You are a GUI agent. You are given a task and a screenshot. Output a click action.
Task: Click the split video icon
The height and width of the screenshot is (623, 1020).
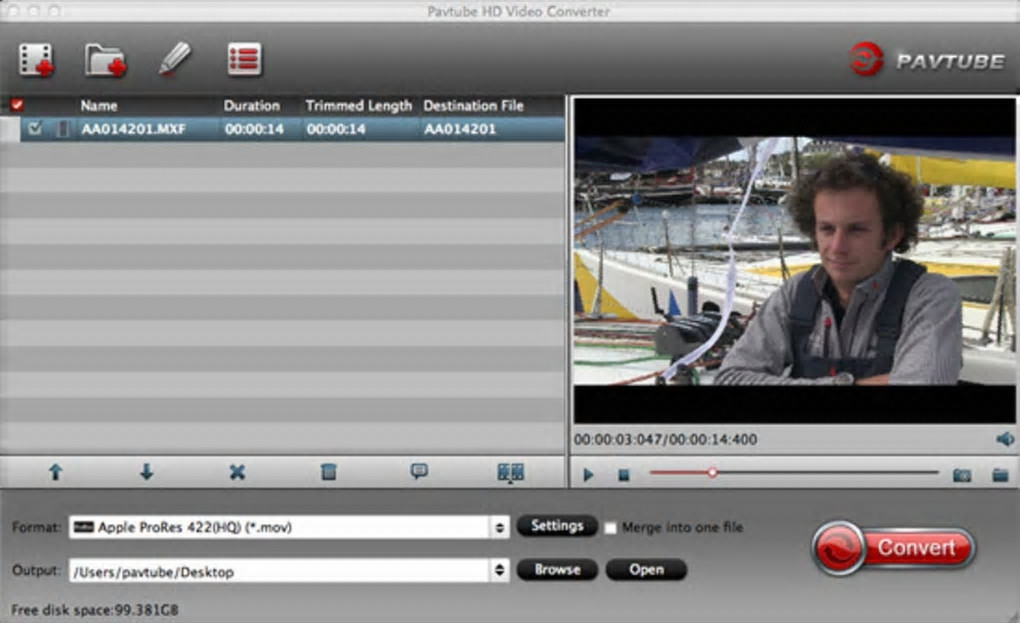(510, 473)
